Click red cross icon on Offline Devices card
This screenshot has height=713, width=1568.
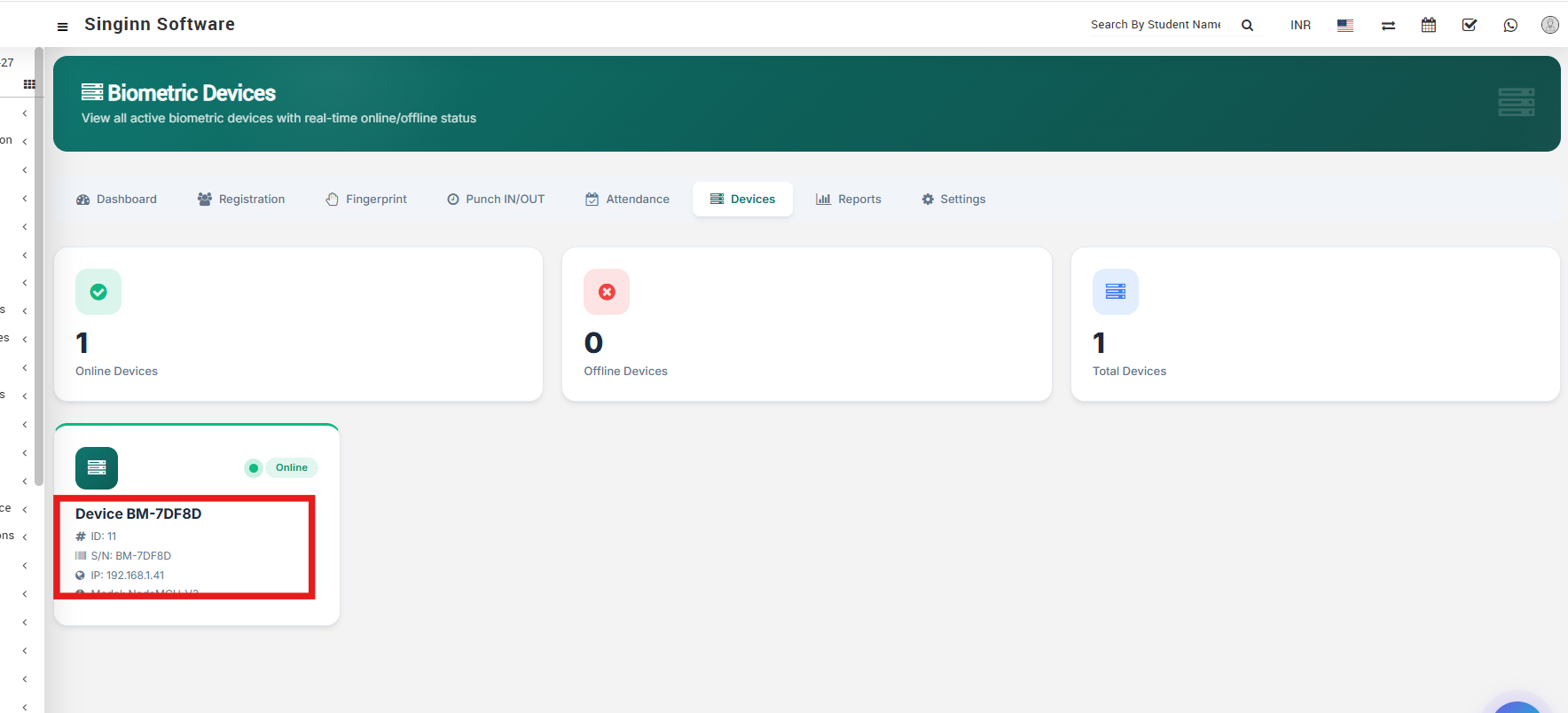tap(607, 292)
